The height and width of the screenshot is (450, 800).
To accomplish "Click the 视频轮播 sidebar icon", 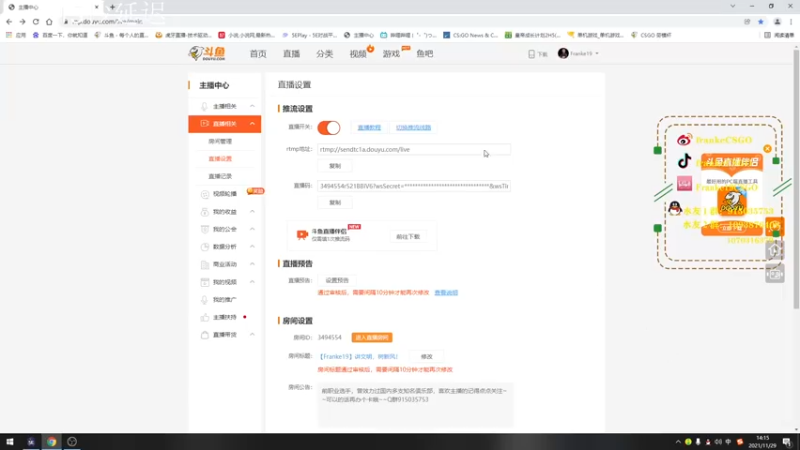I will [205, 194].
